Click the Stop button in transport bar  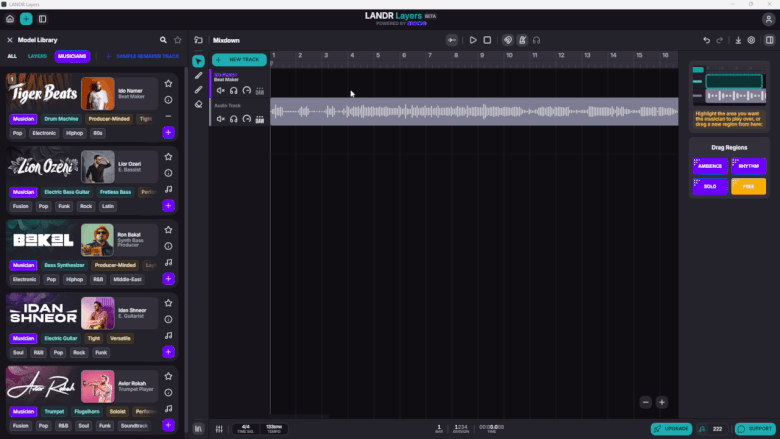(487, 40)
